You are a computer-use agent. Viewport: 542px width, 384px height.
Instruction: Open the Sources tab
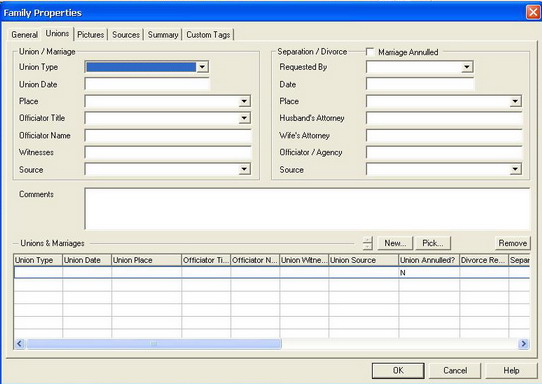coord(126,35)
